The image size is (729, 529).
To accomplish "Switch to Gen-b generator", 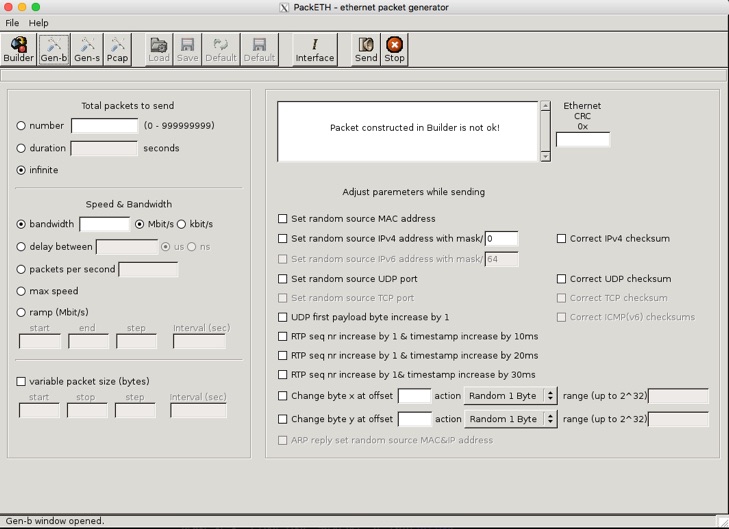I will (54, 50).
